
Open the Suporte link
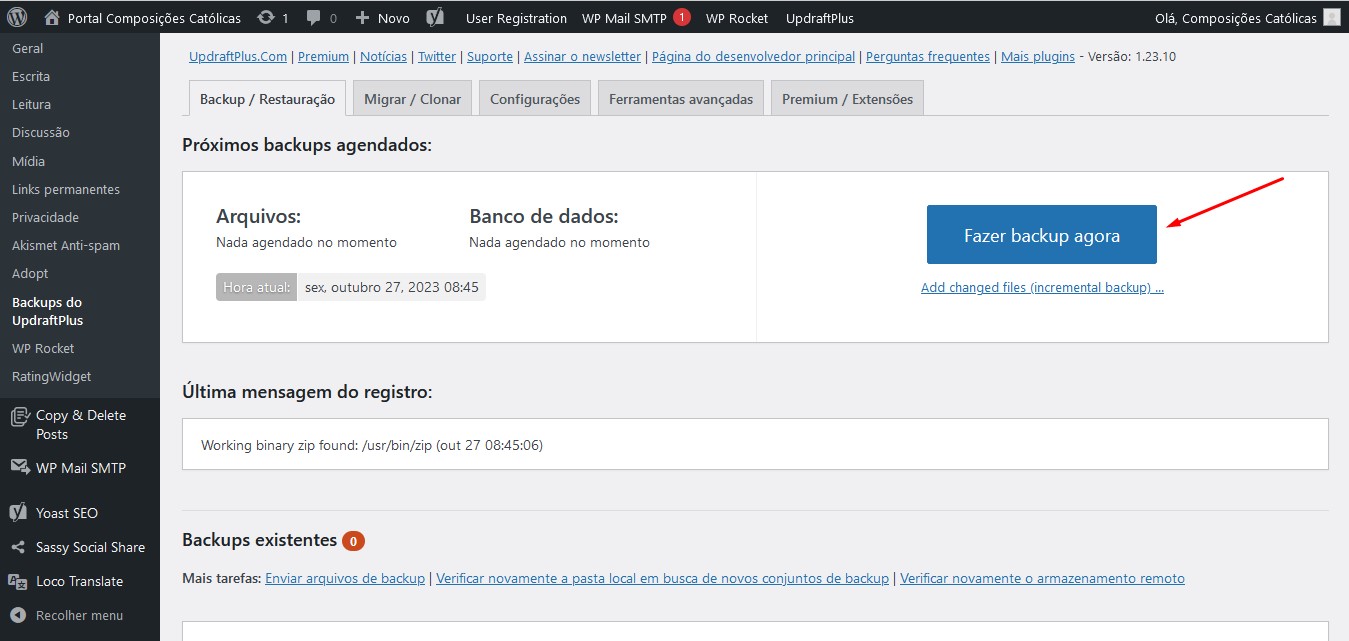pos(490,57)
